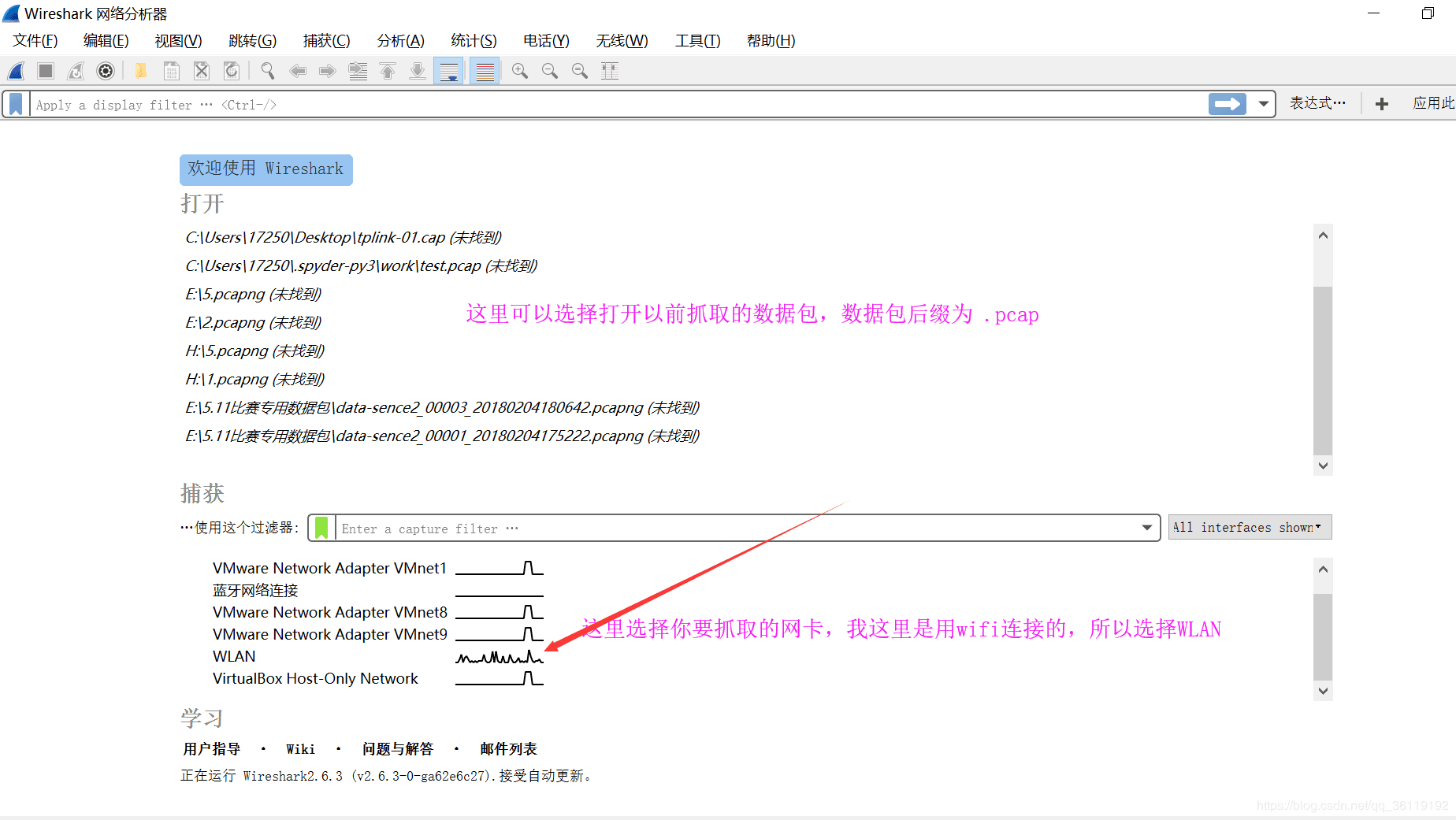Open the 捕获(C) menu
This screenshot has width=1456, height=820.
click(x=326, y=41)
